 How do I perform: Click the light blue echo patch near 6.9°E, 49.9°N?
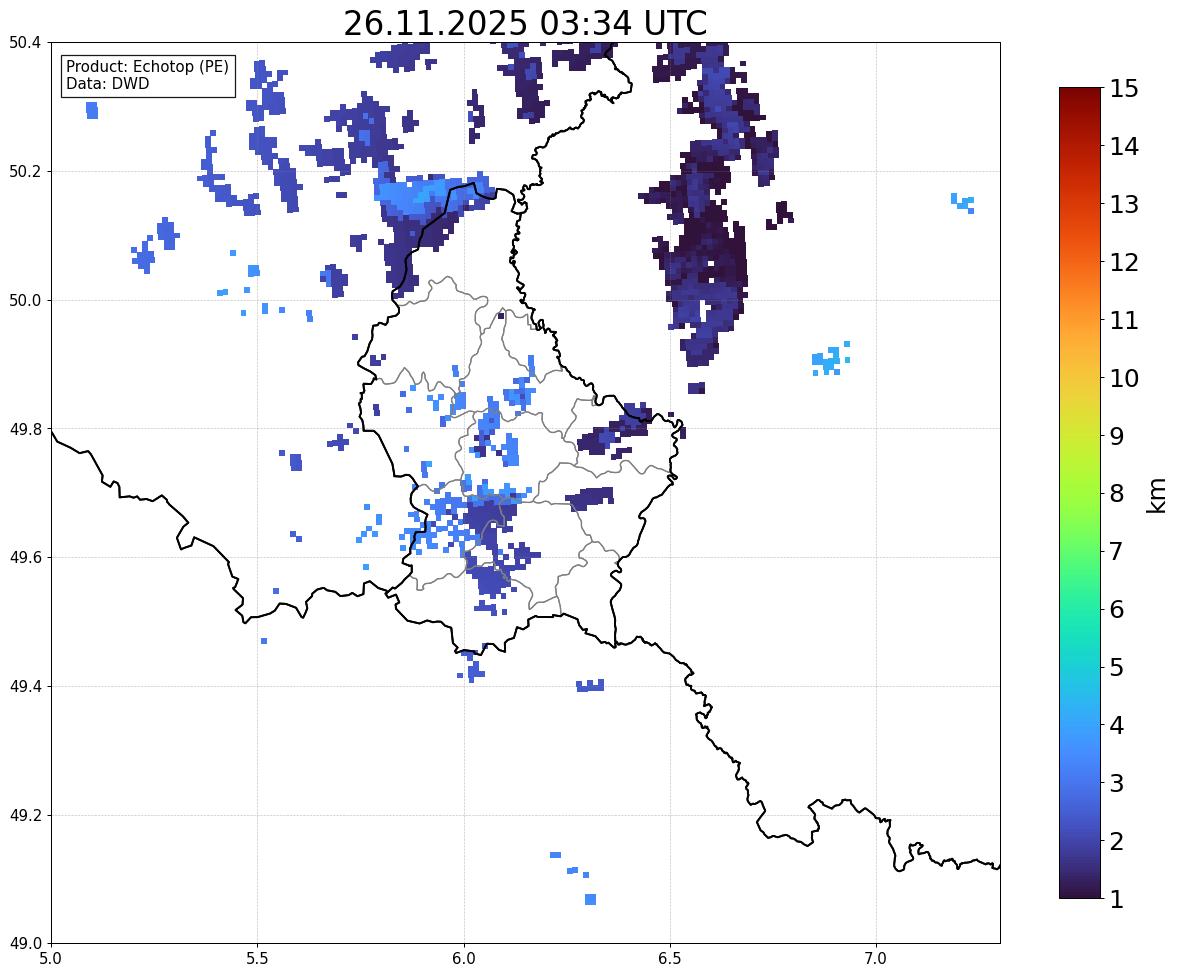830,359
